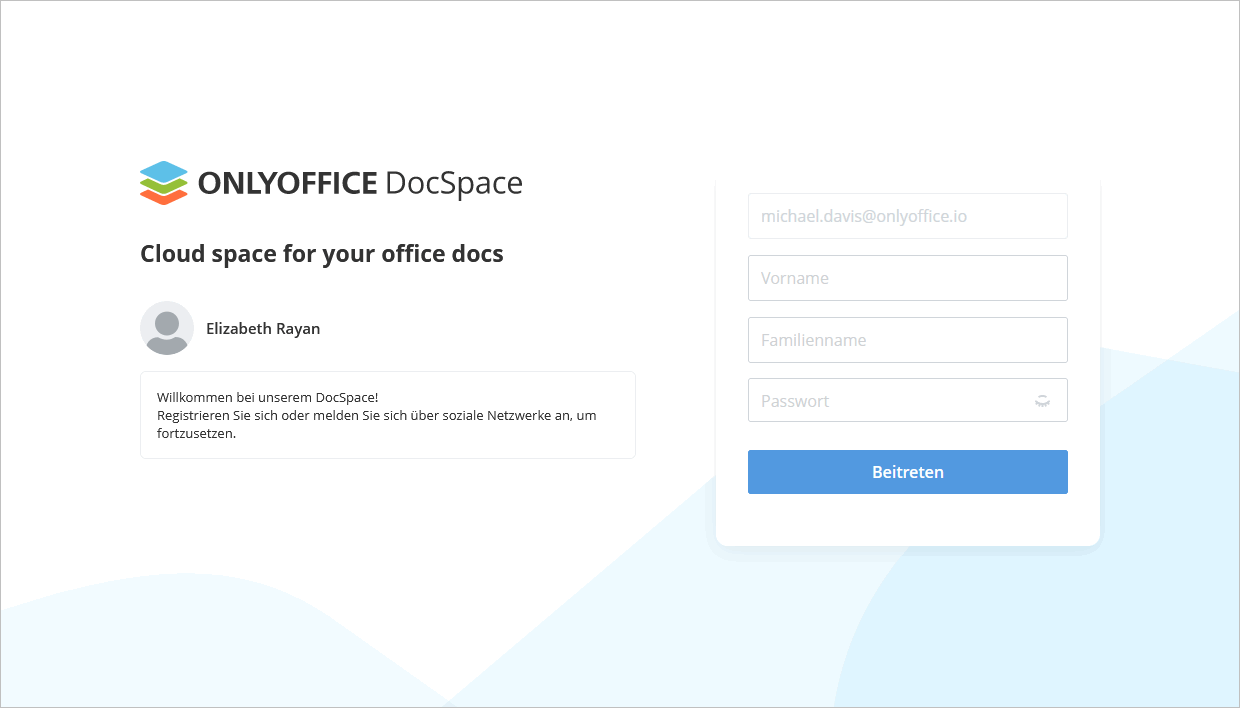Focus the Familienname input field

point(908,340)
